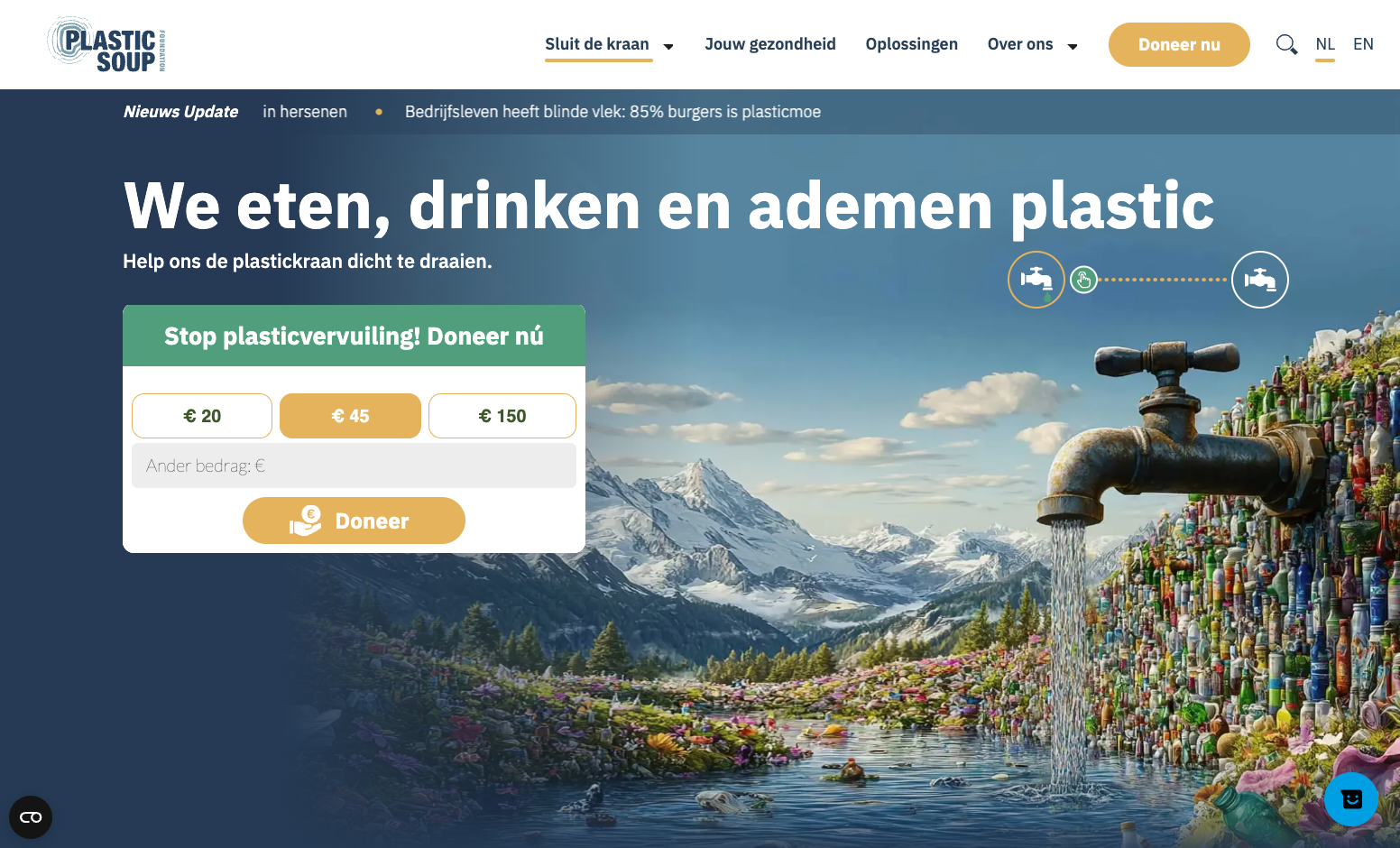This screenshot has height=848, width=1400.
Task: Click the hand-with-coin icon on Doneer
Action: 306,521
